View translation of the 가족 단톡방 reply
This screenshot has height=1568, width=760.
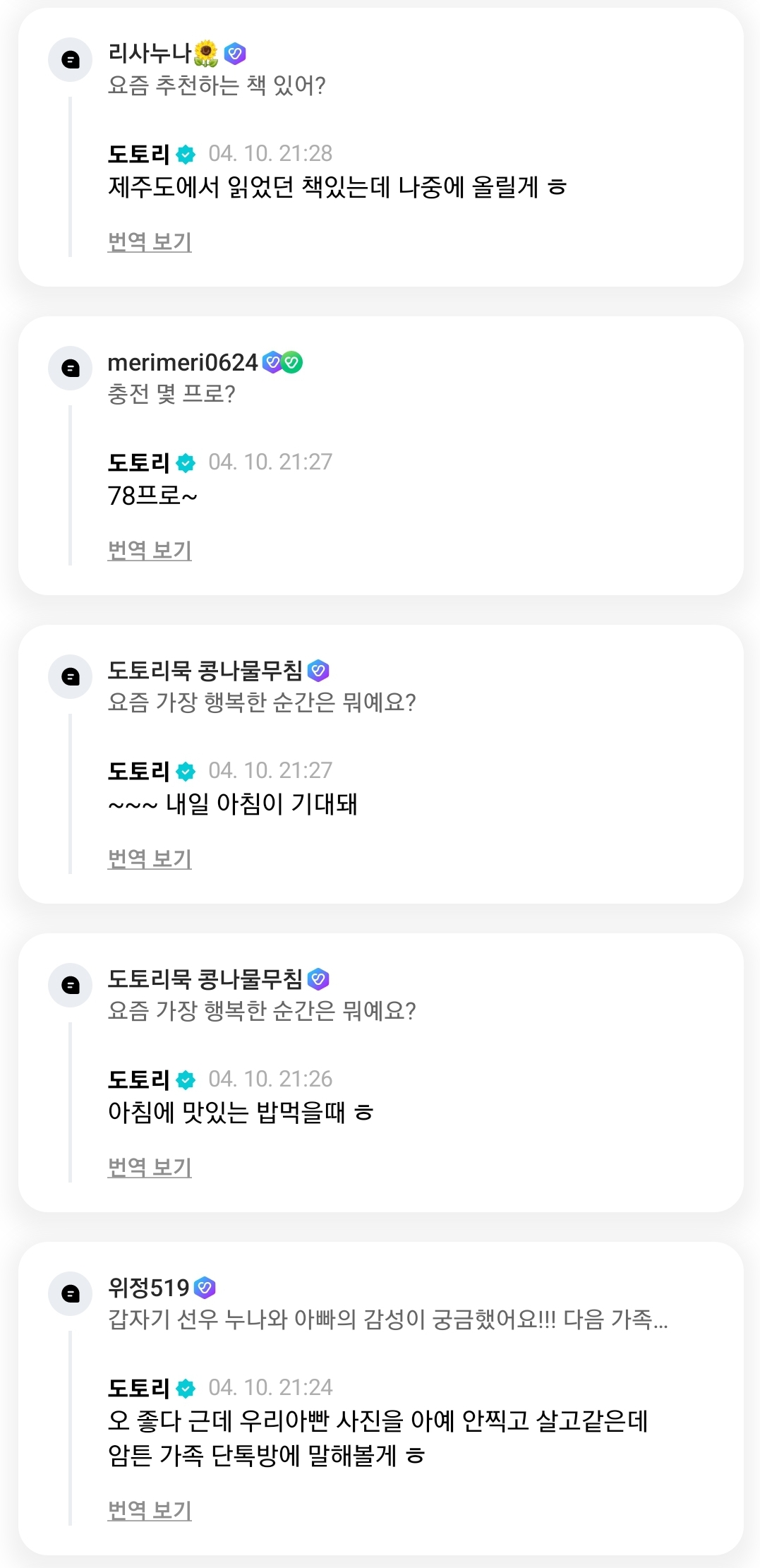coord(150,1510)
